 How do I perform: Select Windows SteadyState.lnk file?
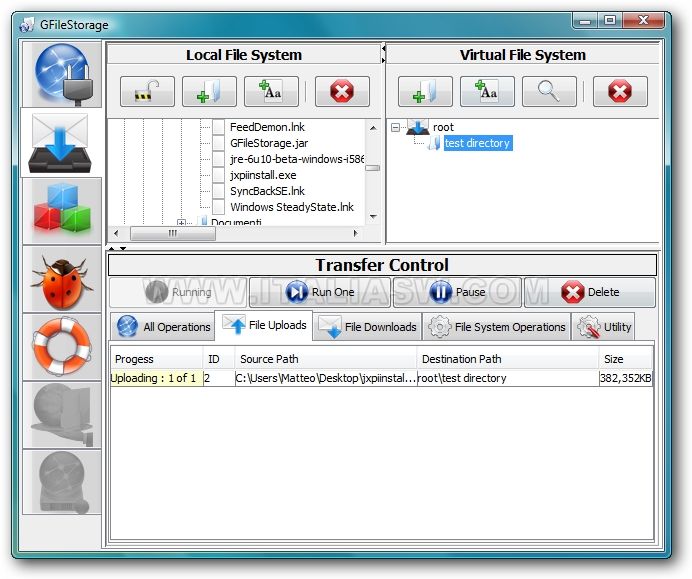coord(292,207)
